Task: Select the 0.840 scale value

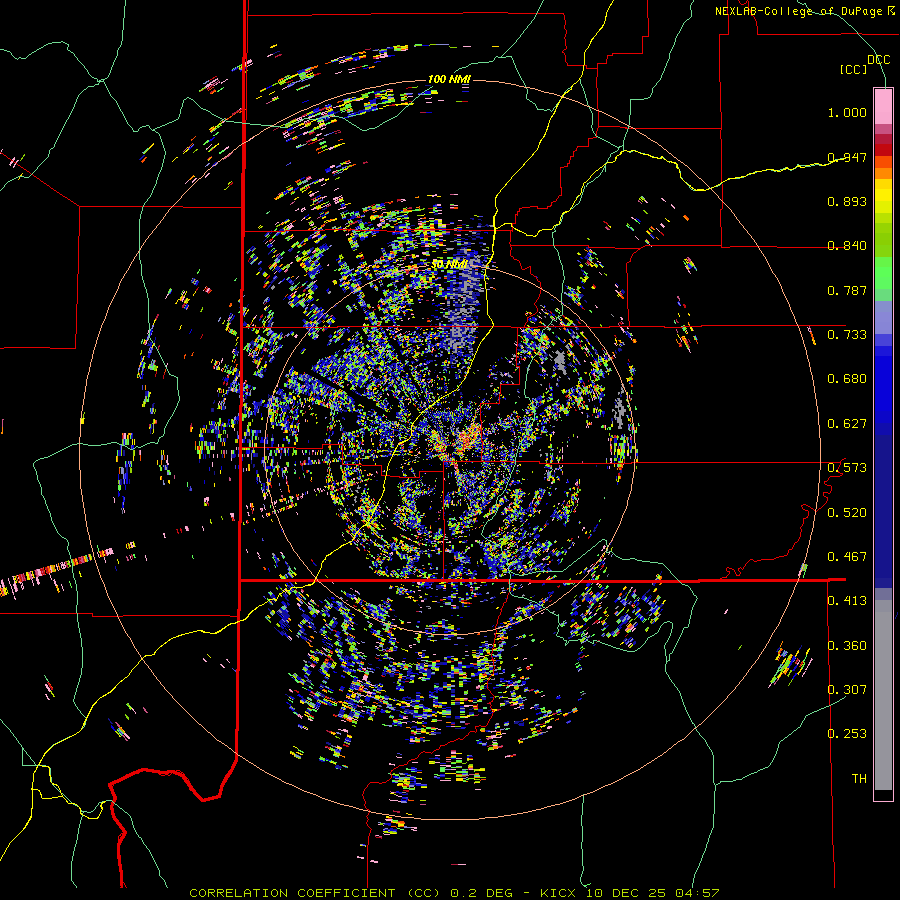Action: pos(847,246)
